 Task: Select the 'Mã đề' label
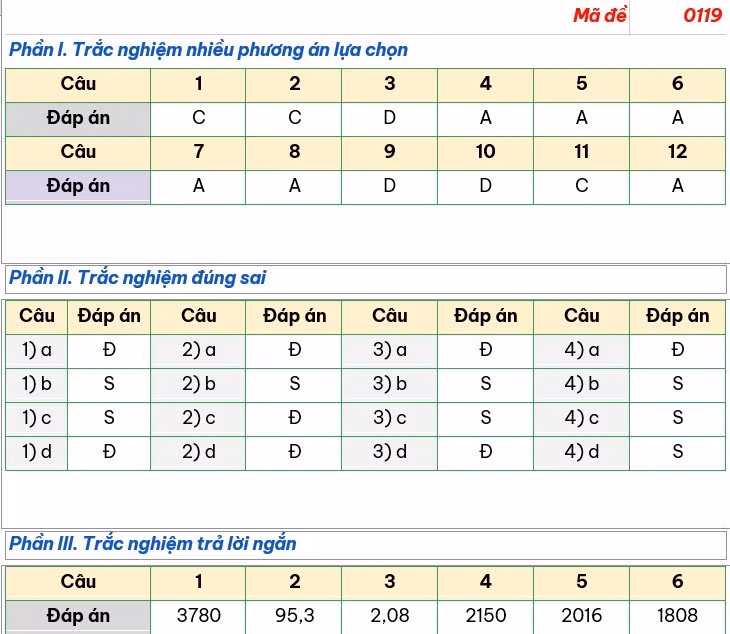coord(600,15)
